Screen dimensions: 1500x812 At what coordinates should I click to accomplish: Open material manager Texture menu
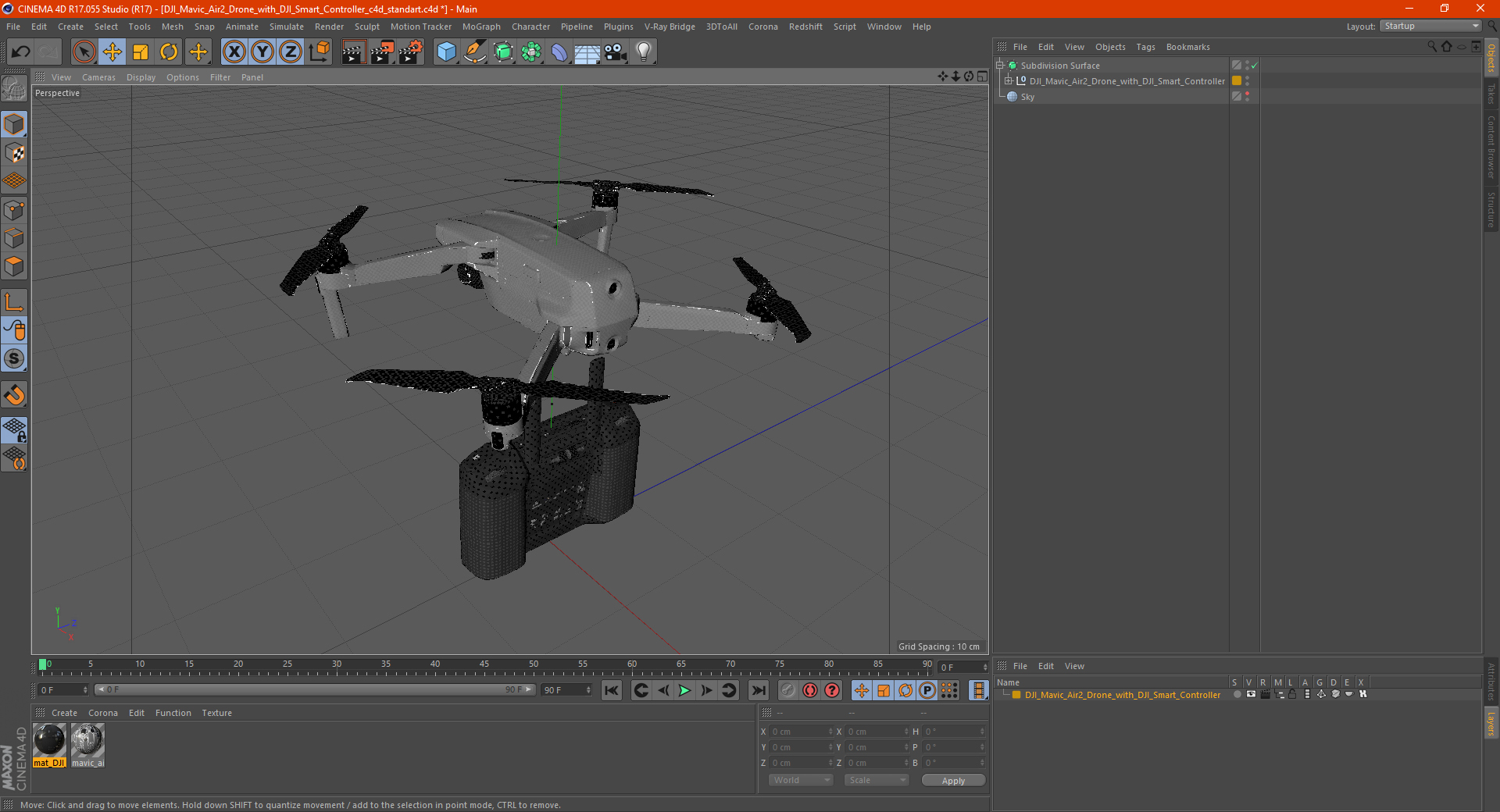[216, 713]
